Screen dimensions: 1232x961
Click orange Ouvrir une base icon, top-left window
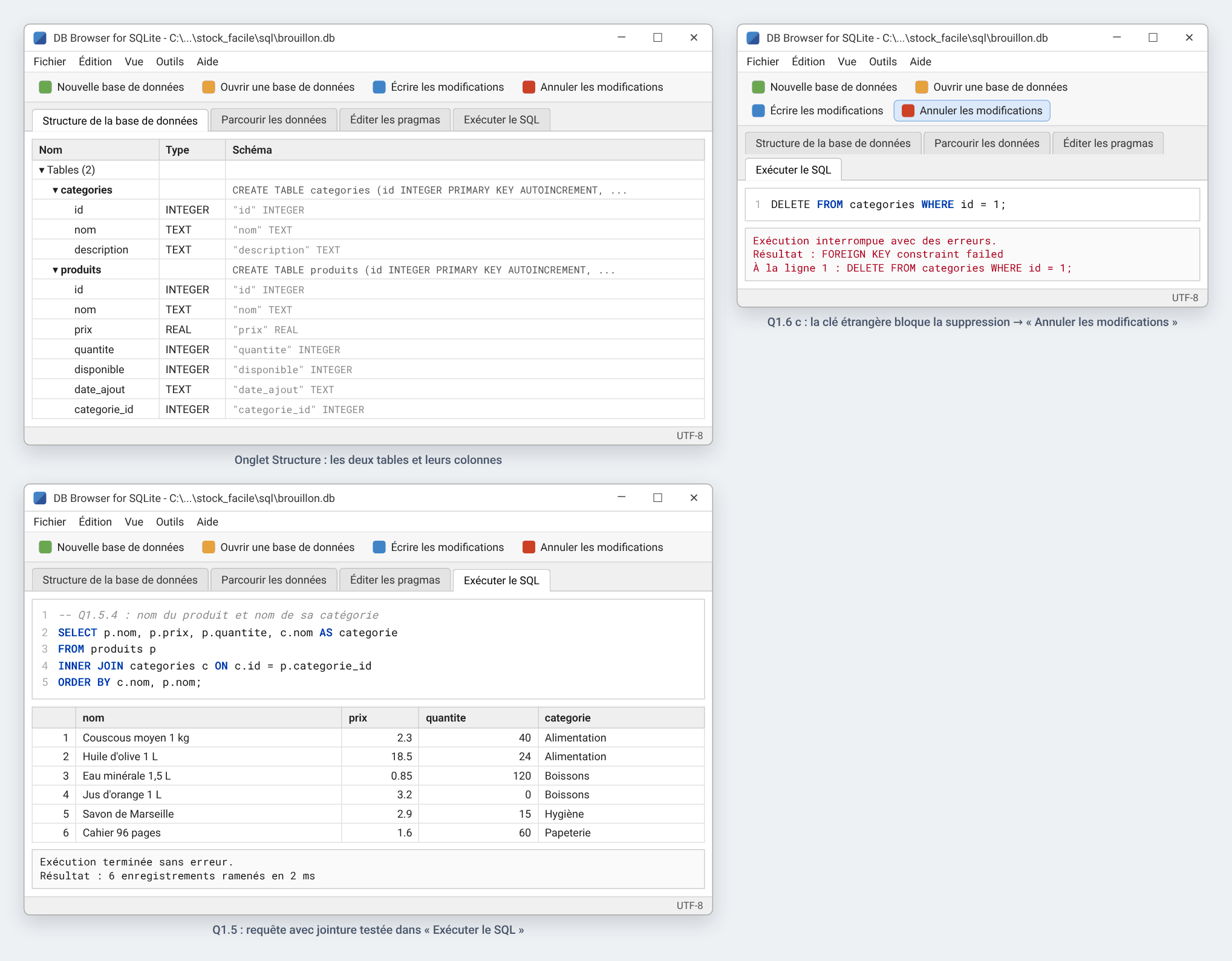209,87
